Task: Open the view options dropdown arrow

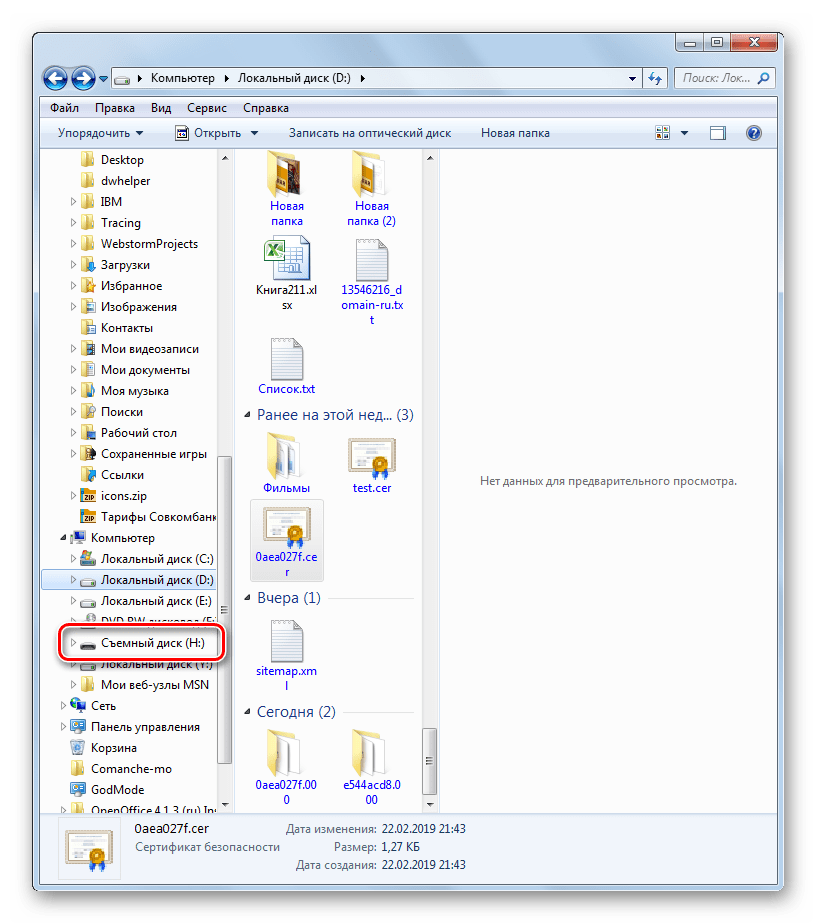Action: (685, 133)
